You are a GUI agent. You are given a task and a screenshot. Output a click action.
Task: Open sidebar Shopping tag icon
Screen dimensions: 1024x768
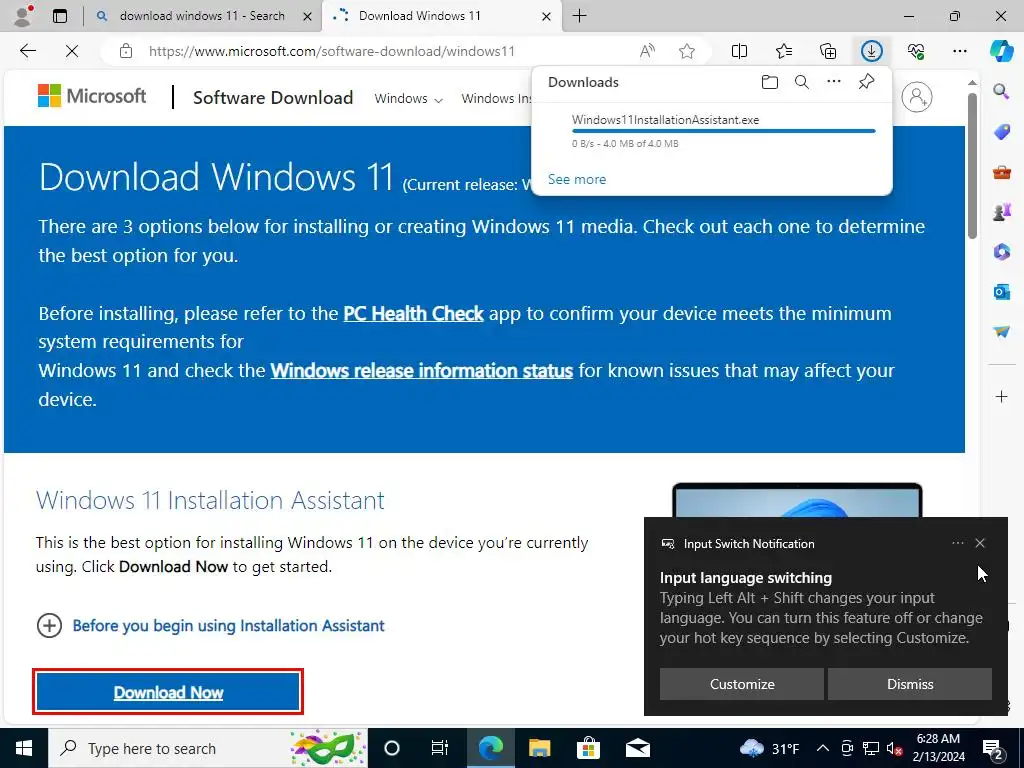[x=1001, y=132]
